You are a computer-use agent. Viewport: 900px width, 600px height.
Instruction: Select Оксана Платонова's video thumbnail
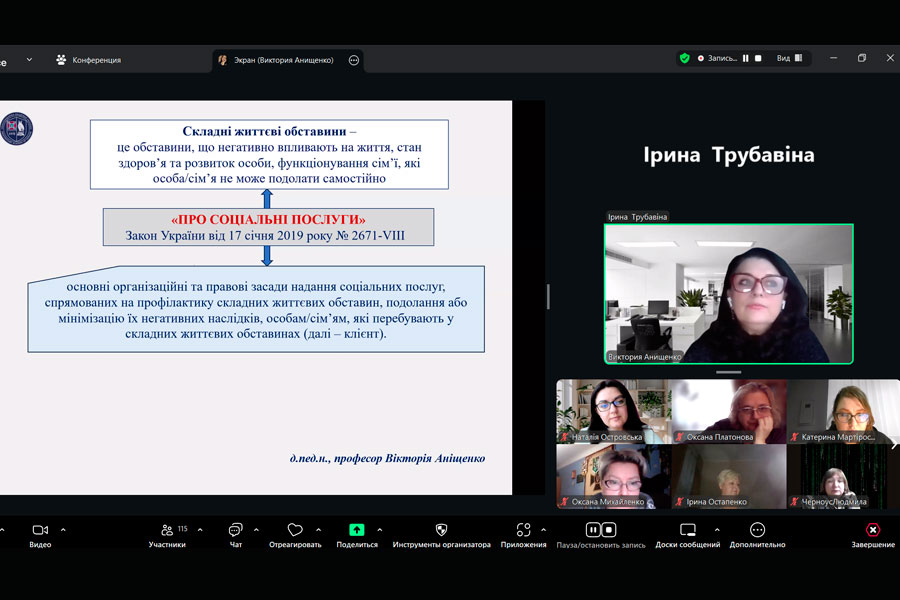727,411
